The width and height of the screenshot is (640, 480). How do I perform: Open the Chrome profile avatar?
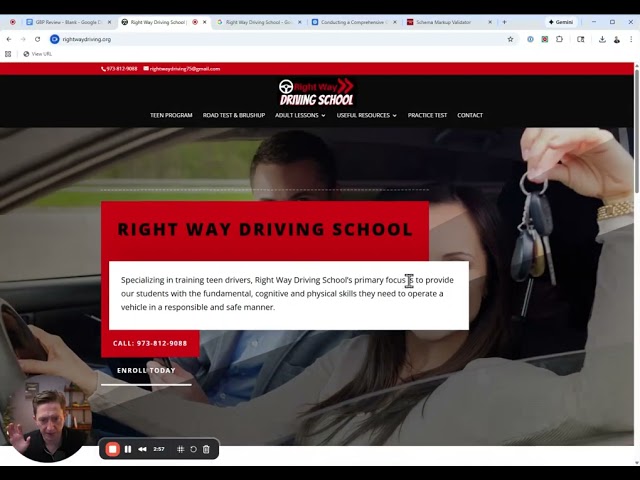click(x=617, y=40)
